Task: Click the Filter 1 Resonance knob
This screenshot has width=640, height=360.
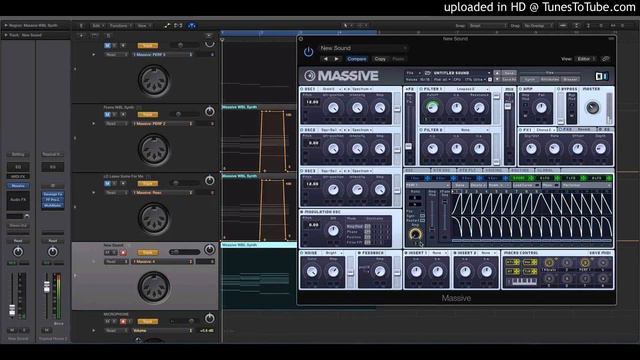Action: tap(479, 108)
